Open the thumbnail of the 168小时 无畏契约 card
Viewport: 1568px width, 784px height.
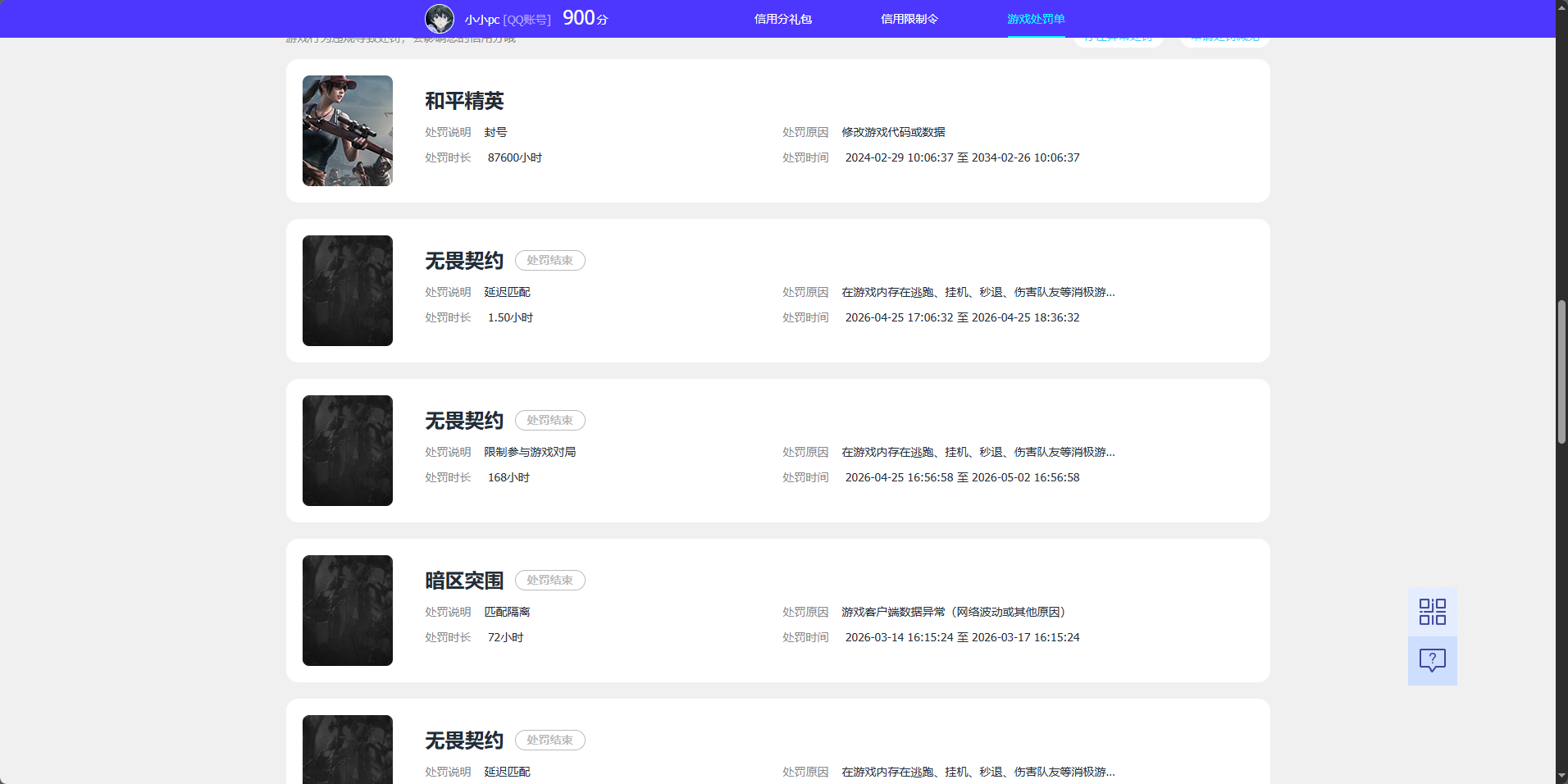pyautogui.click(x=348, y=450)
